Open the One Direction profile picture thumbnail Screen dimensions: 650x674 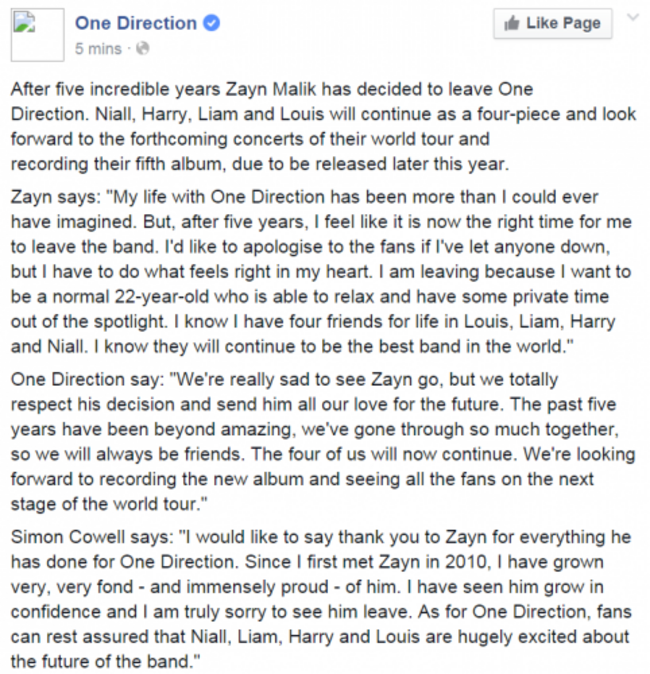(37, 35)
